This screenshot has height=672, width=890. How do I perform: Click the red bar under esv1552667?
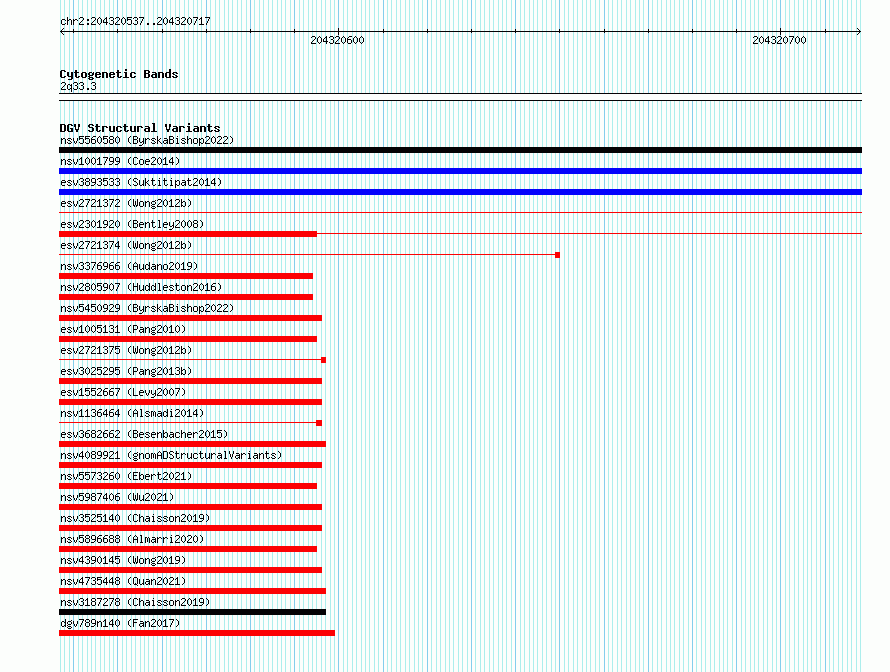click(x=190, y=402)
